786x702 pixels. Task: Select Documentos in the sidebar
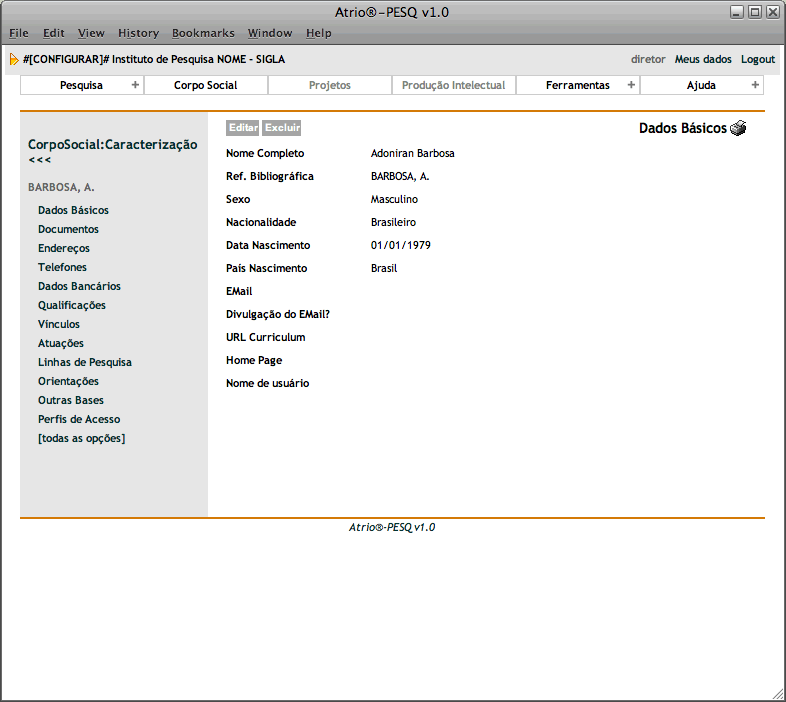(68, 229)
